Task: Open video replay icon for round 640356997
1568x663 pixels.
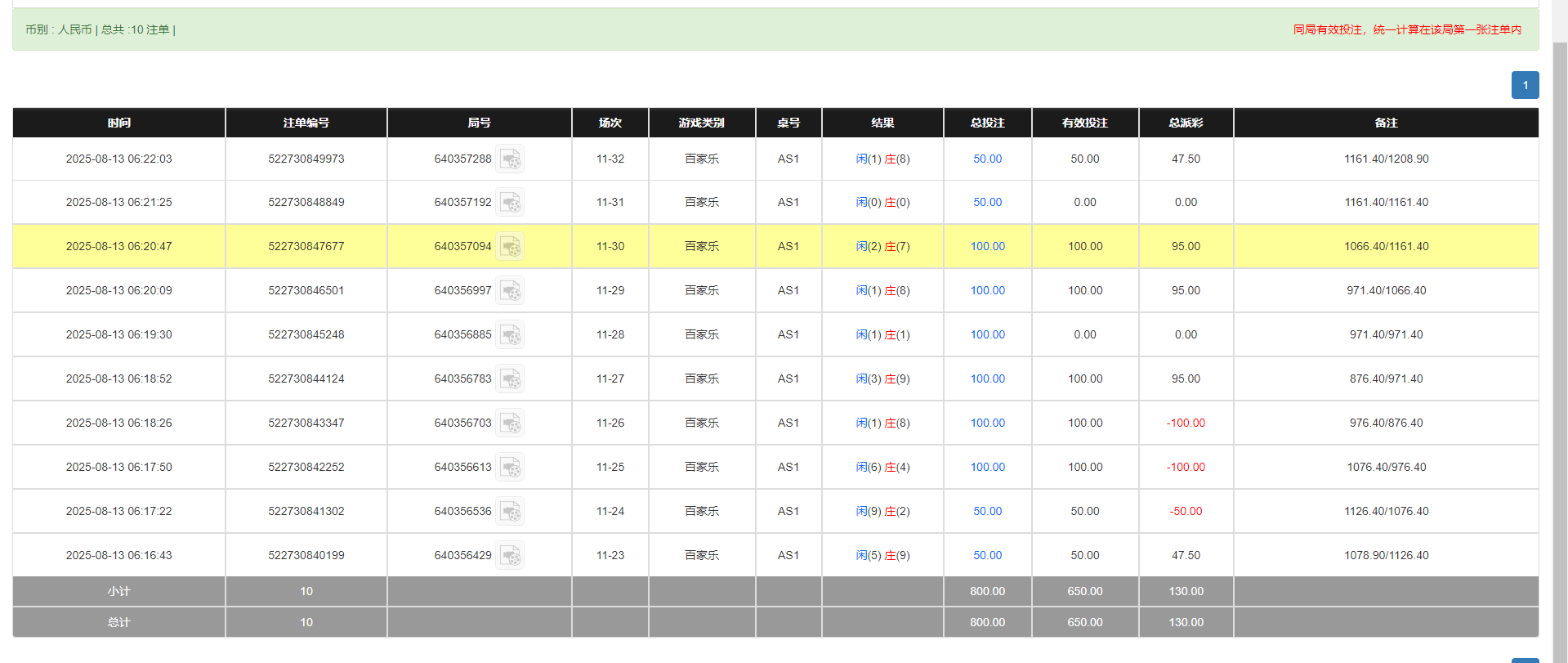Action: tap(510, 290)
